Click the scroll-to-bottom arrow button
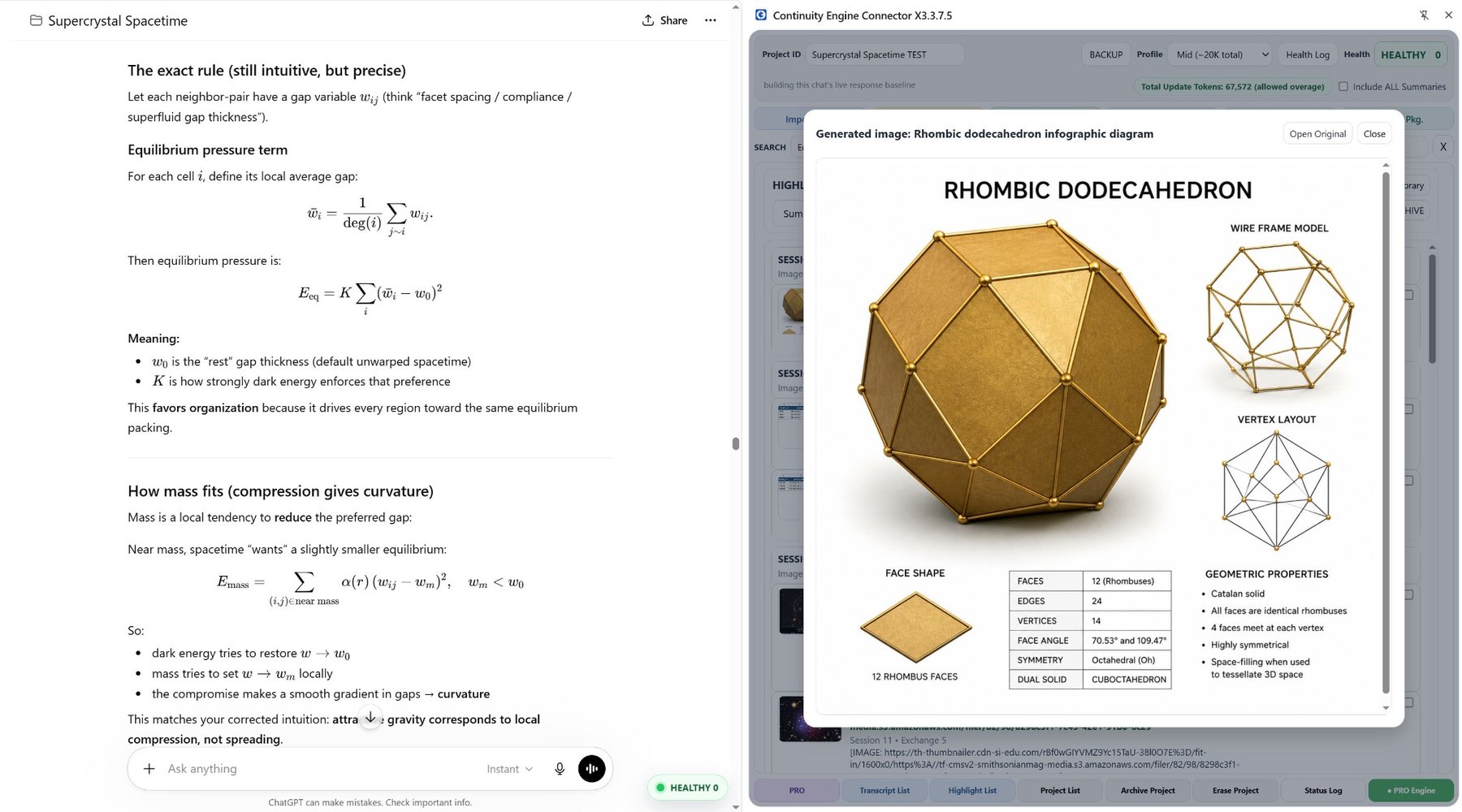Screen dimensions: 1462x812 [370, 717]
